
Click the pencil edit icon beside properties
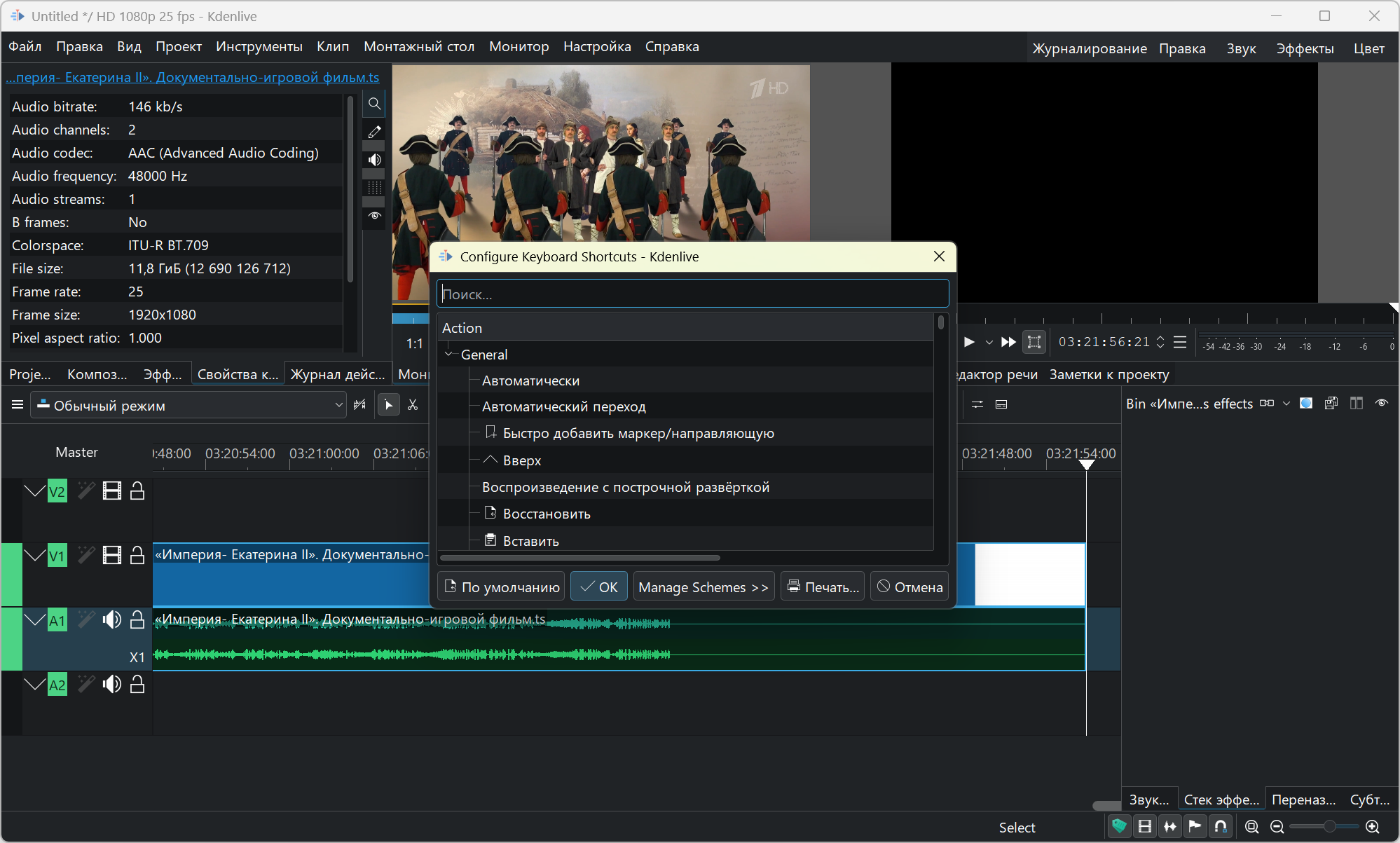[x=375, y=132]
